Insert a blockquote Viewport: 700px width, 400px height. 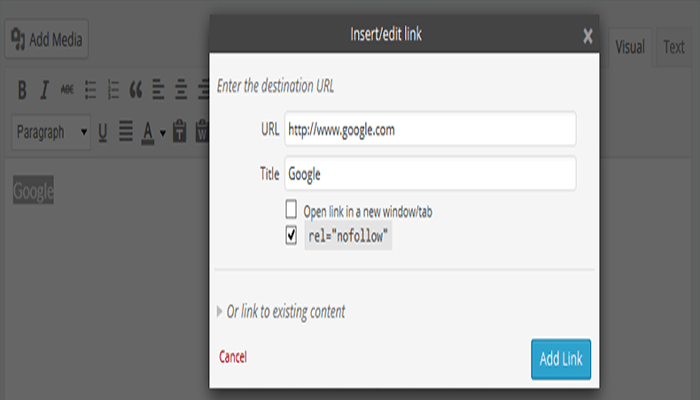[136, 90]
